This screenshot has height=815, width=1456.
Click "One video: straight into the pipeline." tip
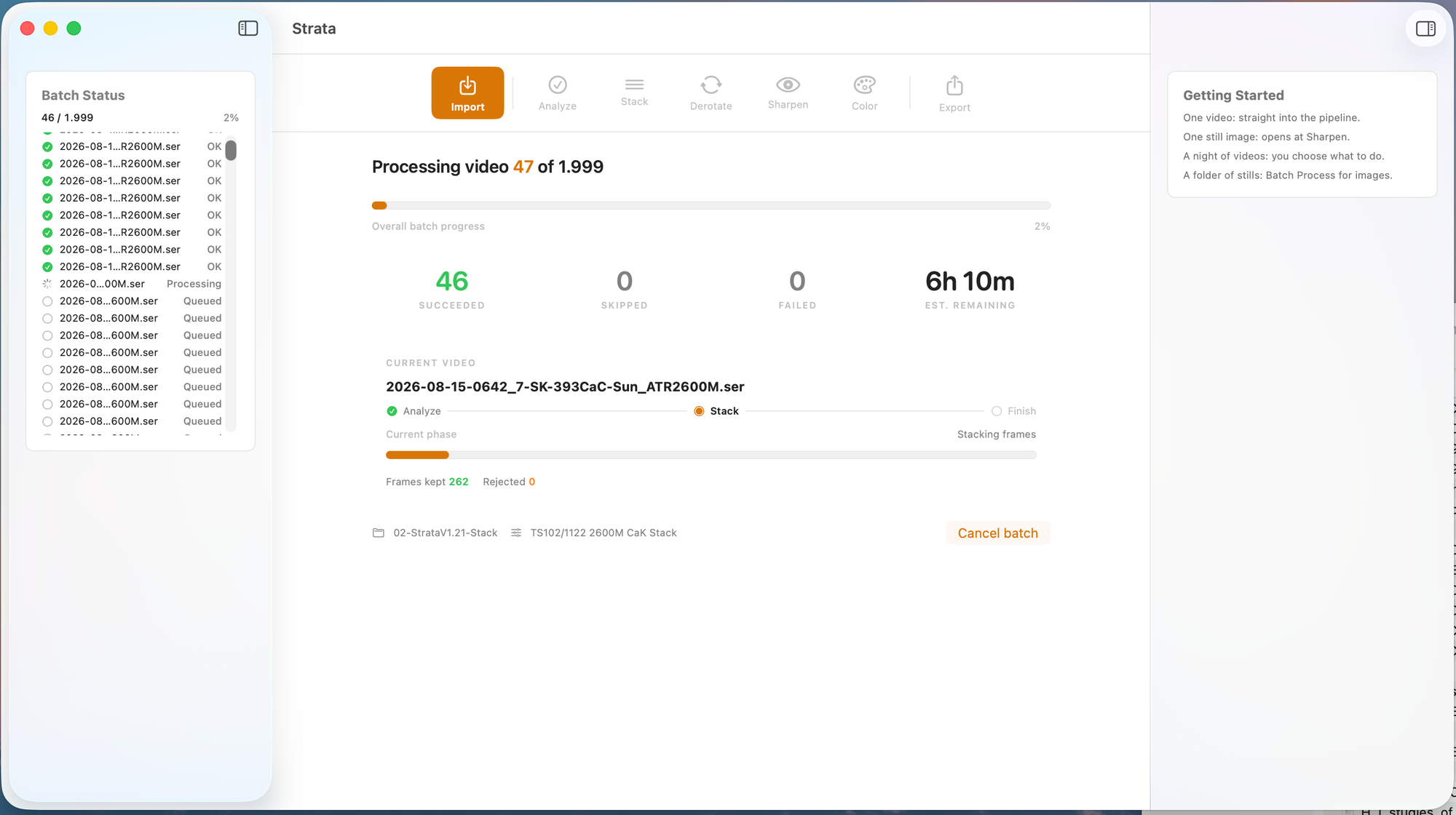[x=1271, y=118]
